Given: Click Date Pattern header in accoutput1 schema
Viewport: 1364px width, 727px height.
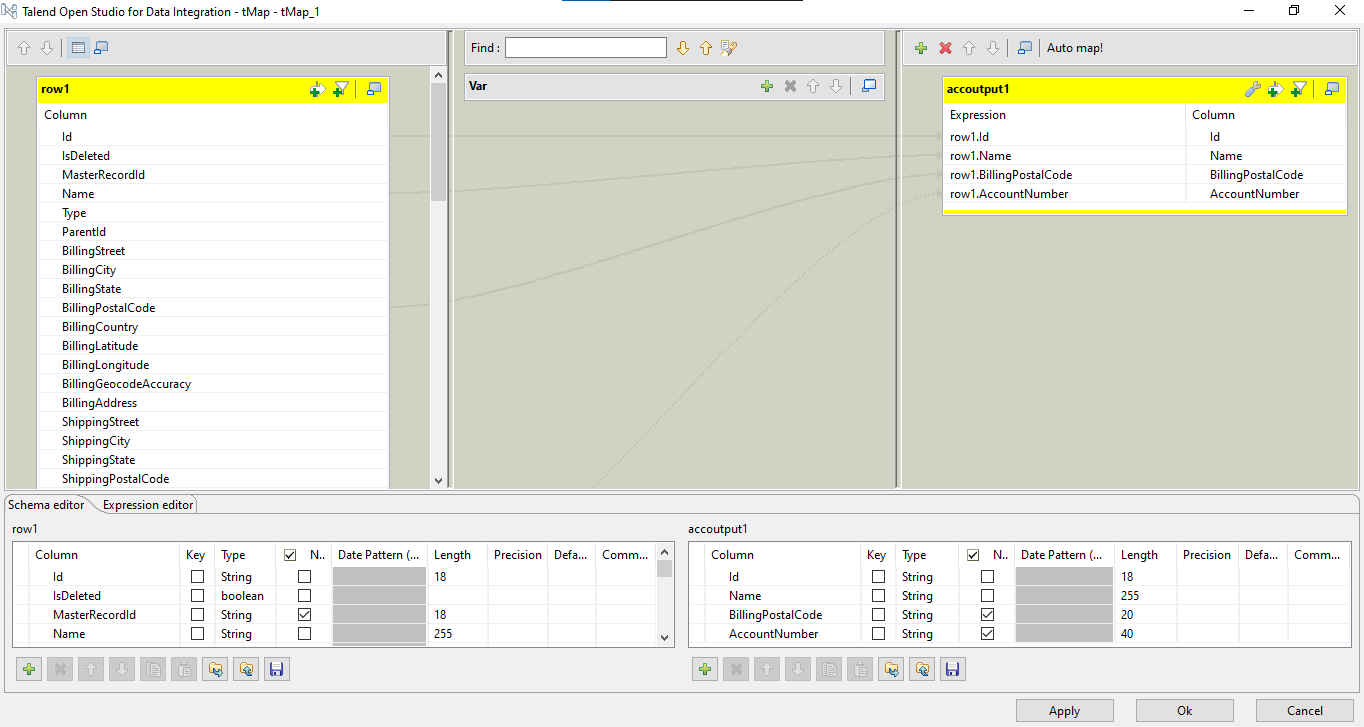Looking at the screenshot, I should point(1064,555).
